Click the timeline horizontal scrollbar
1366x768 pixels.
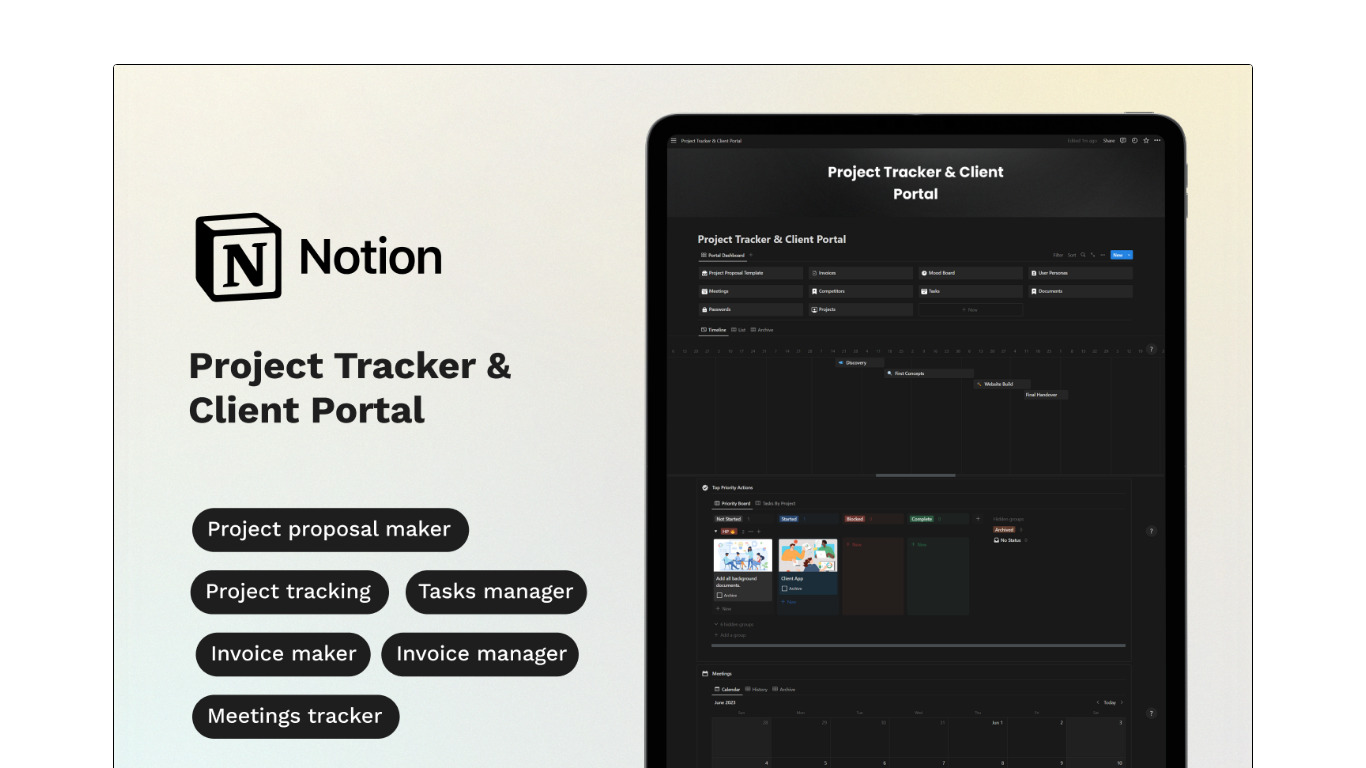[x=915, y=475]
